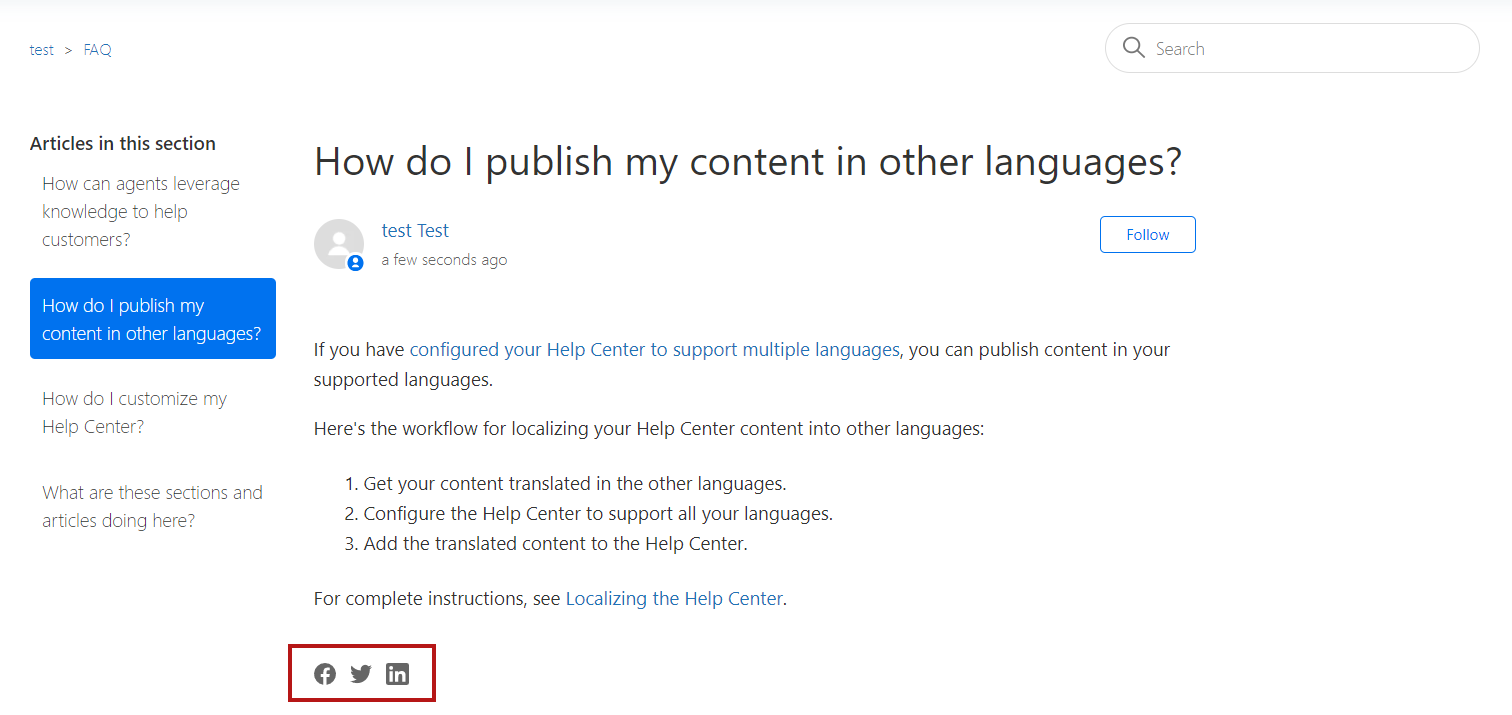
Task: Open the 'Localizing the Help Center' link
Action: [674, 599]
